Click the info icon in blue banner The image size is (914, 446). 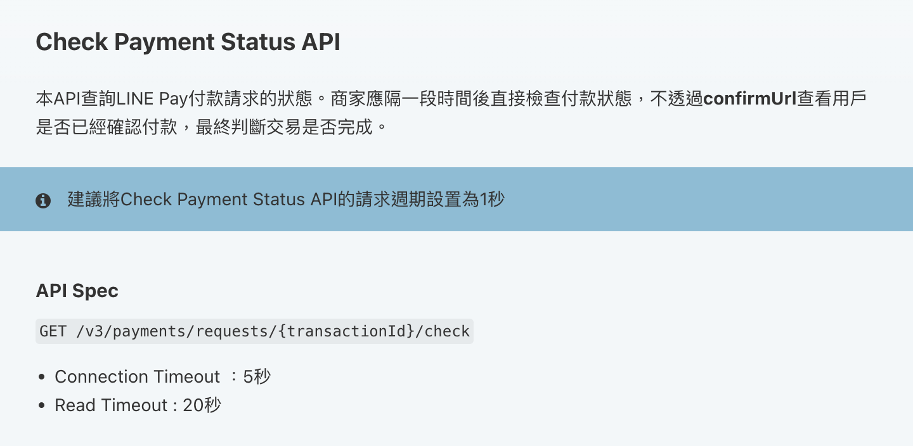(x=43, y=201)
